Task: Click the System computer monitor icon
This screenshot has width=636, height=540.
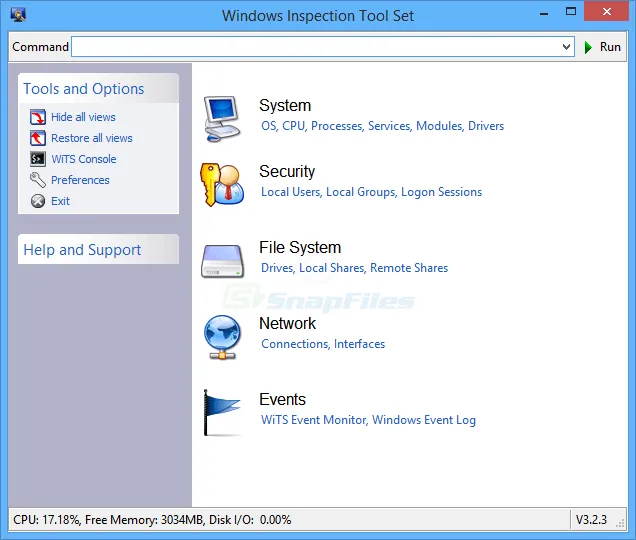Action: click(x=222, y=115)
